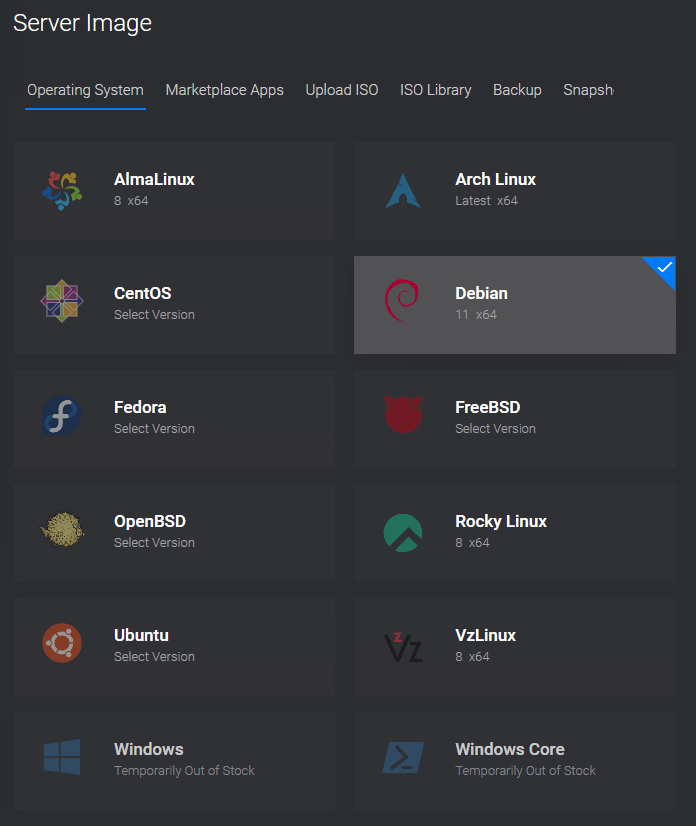Click the OpenBSD pufferfish logo icon

point(61,530)
